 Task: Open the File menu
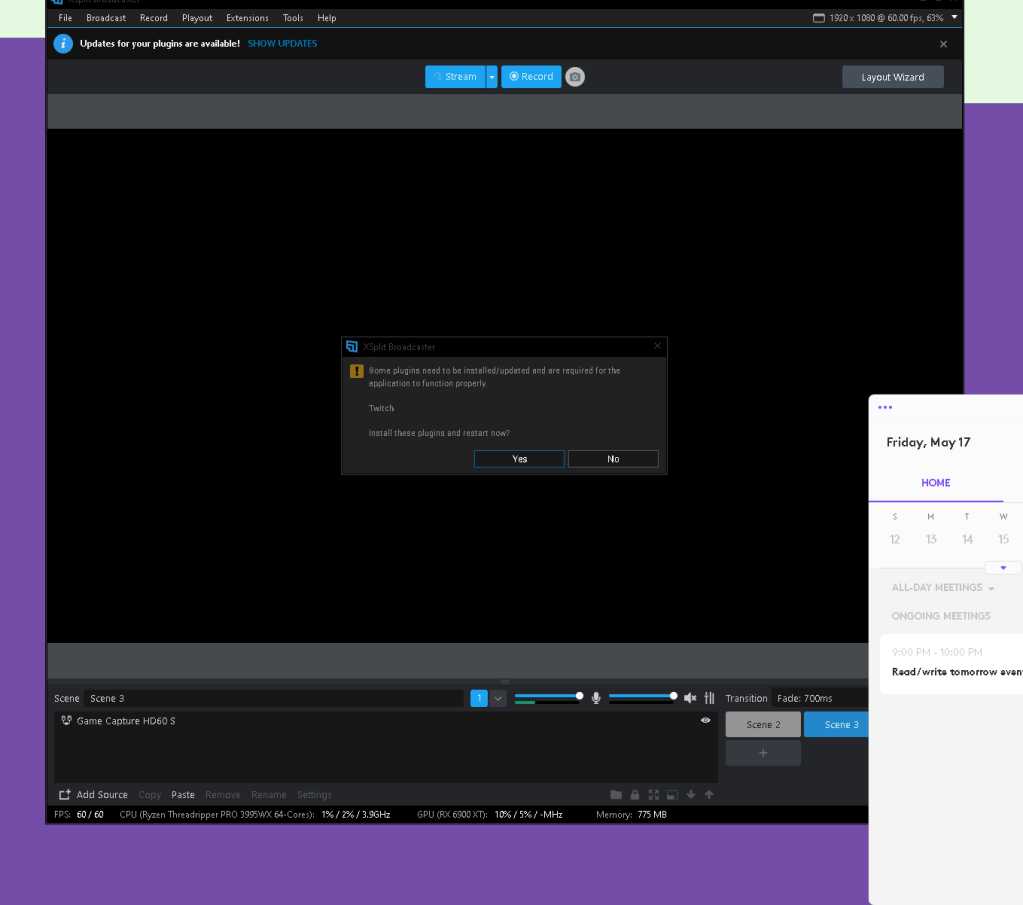click(x=65, y=18)
